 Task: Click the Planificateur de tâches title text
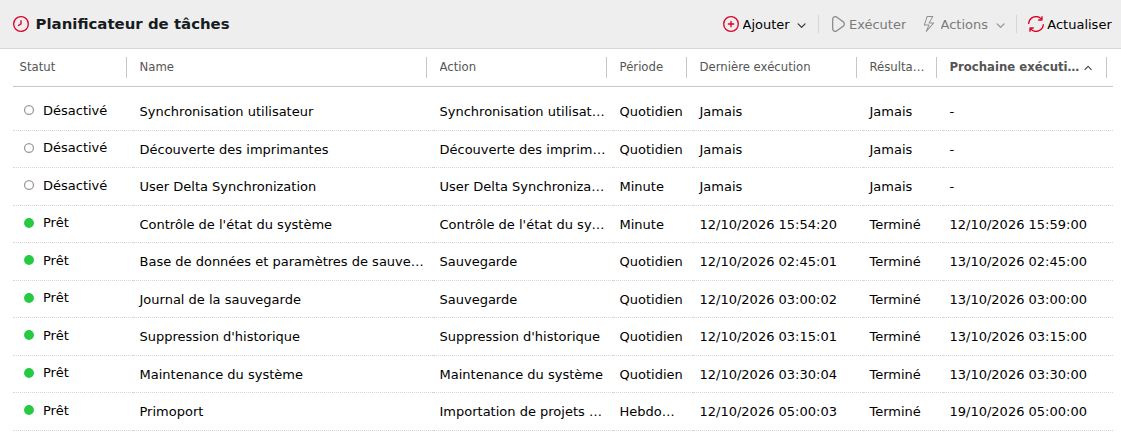coord(133,24)
